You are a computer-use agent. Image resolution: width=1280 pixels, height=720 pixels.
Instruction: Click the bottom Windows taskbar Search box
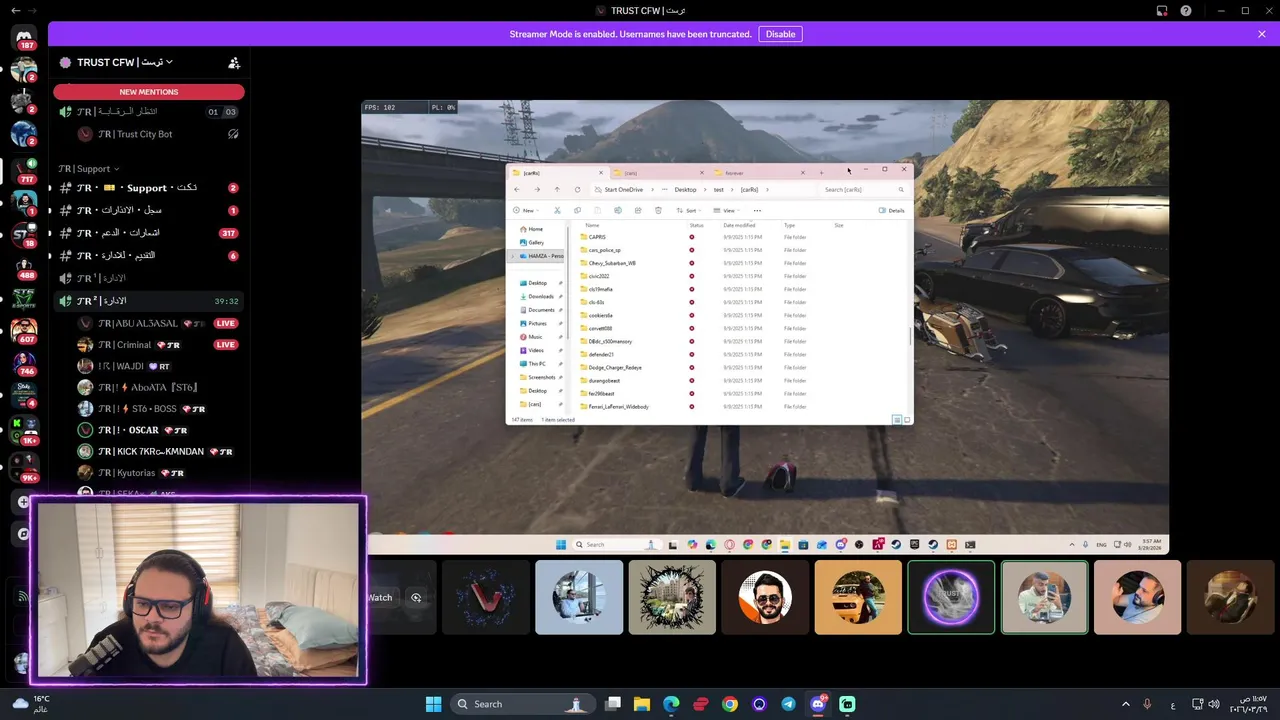coord(521,704)
